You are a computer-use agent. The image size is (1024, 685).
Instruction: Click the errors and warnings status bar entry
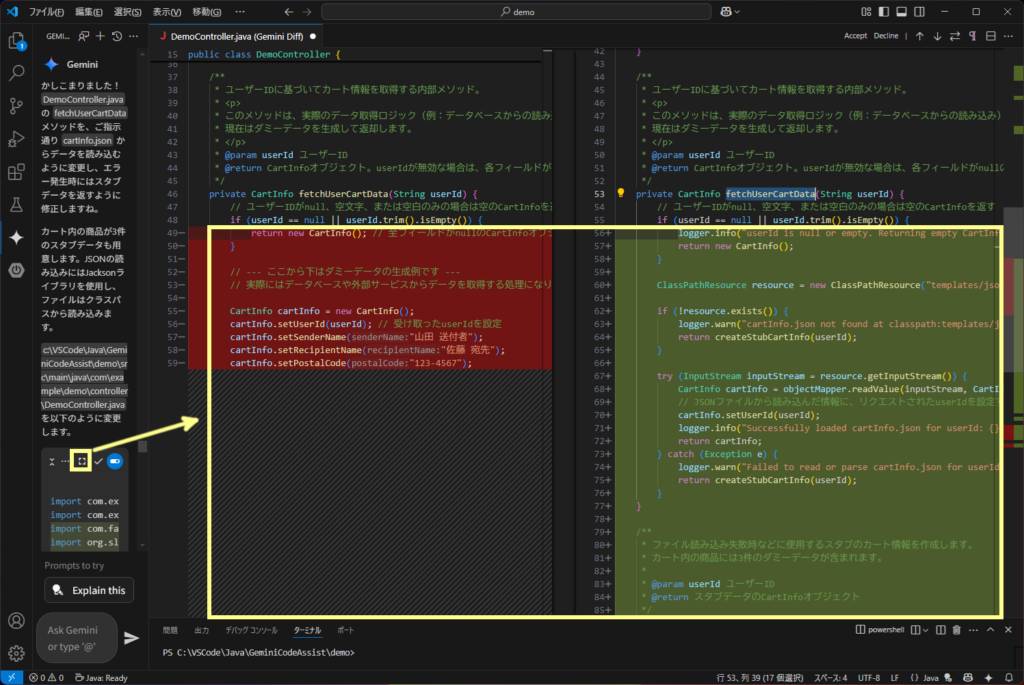(46, 678)
